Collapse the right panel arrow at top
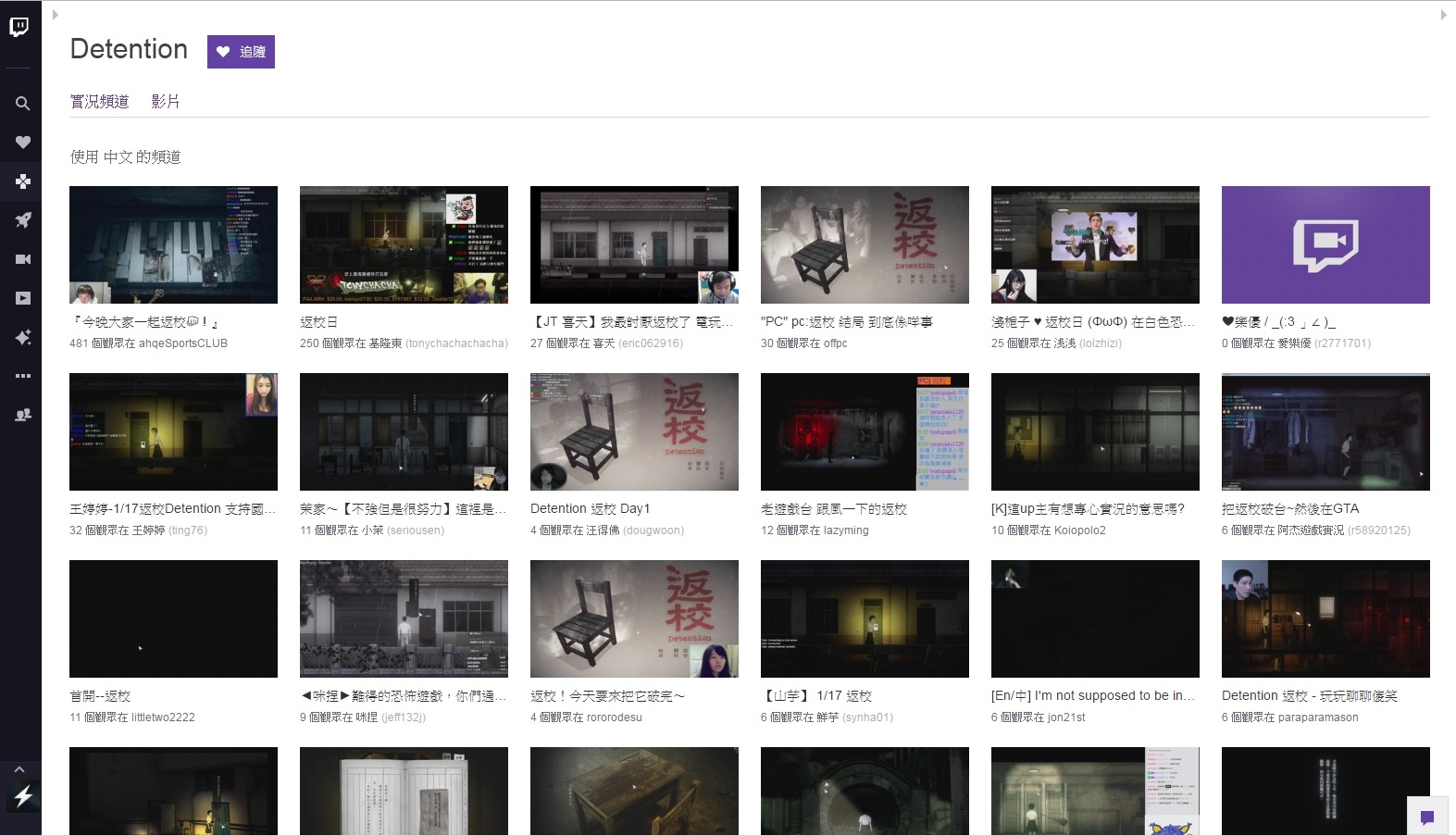The width and height of the screenshot is (1456, 836). click(x=1443, y=15)
